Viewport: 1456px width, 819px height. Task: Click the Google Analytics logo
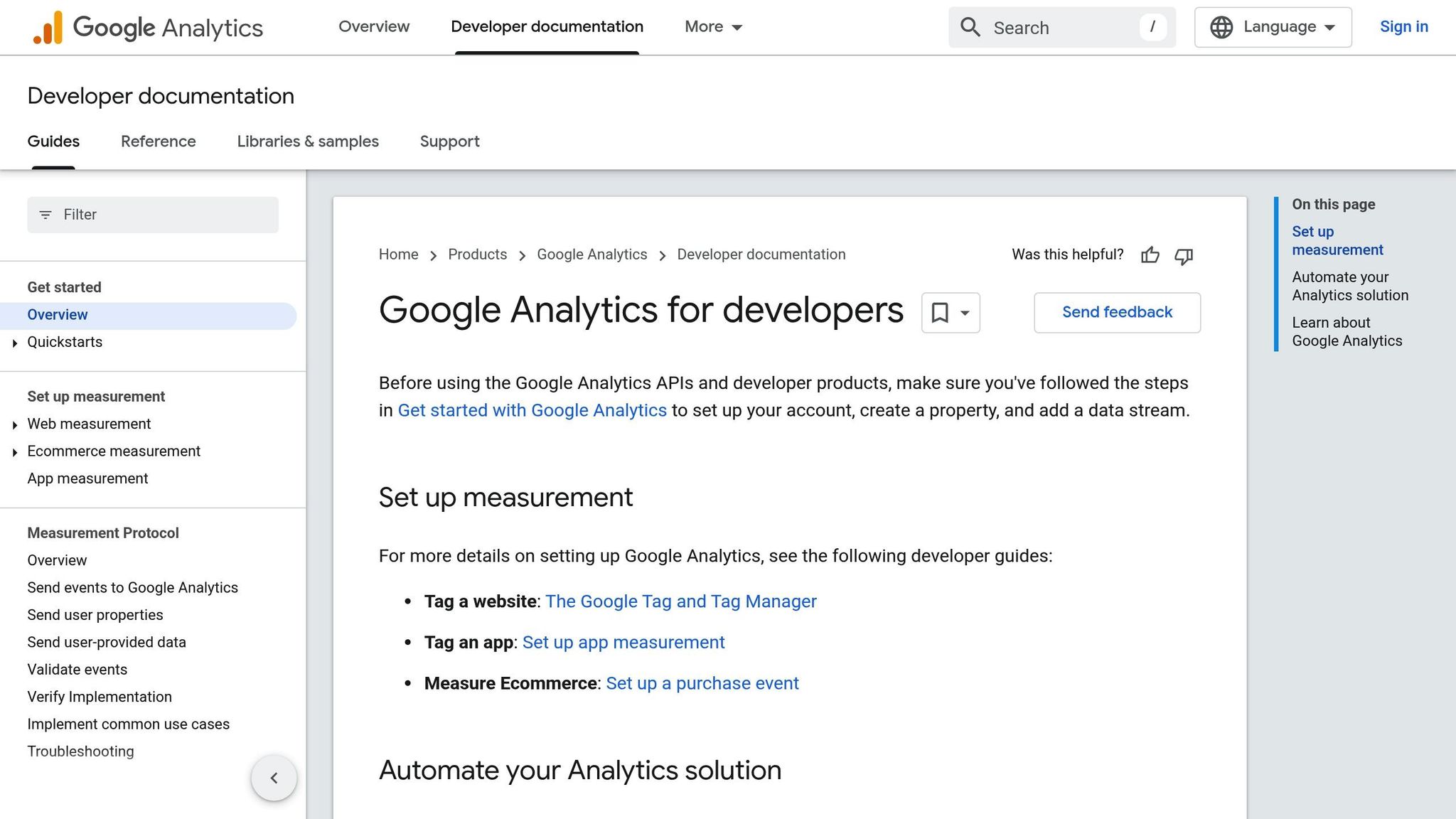(x=146, y=27)
